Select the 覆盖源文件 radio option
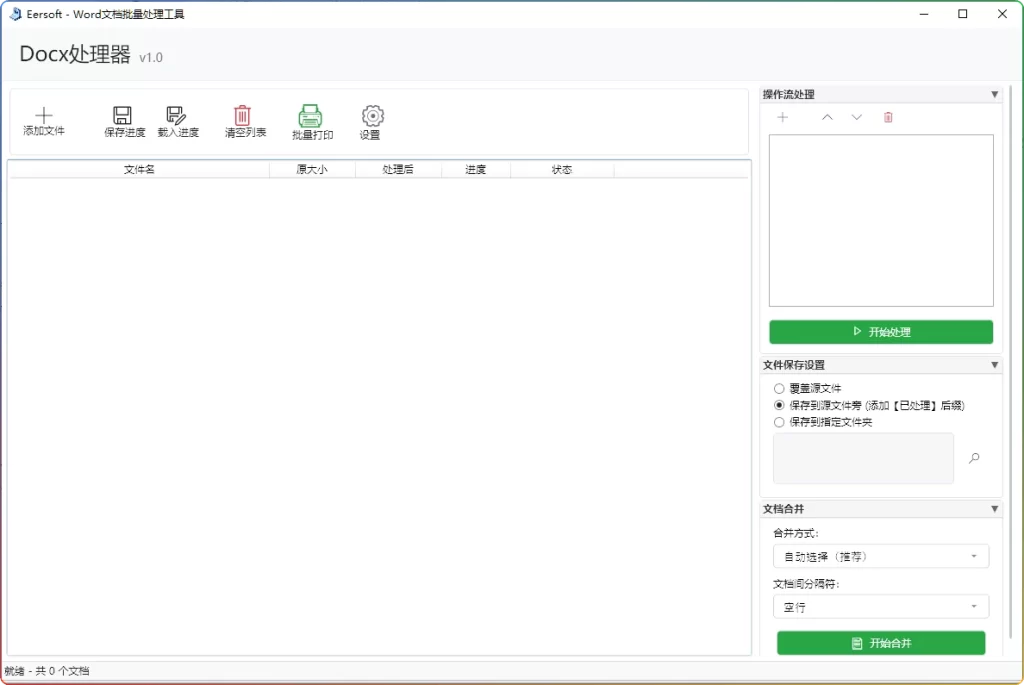The height and width of the screenshot is (685, 1024). tap(779, 388)
